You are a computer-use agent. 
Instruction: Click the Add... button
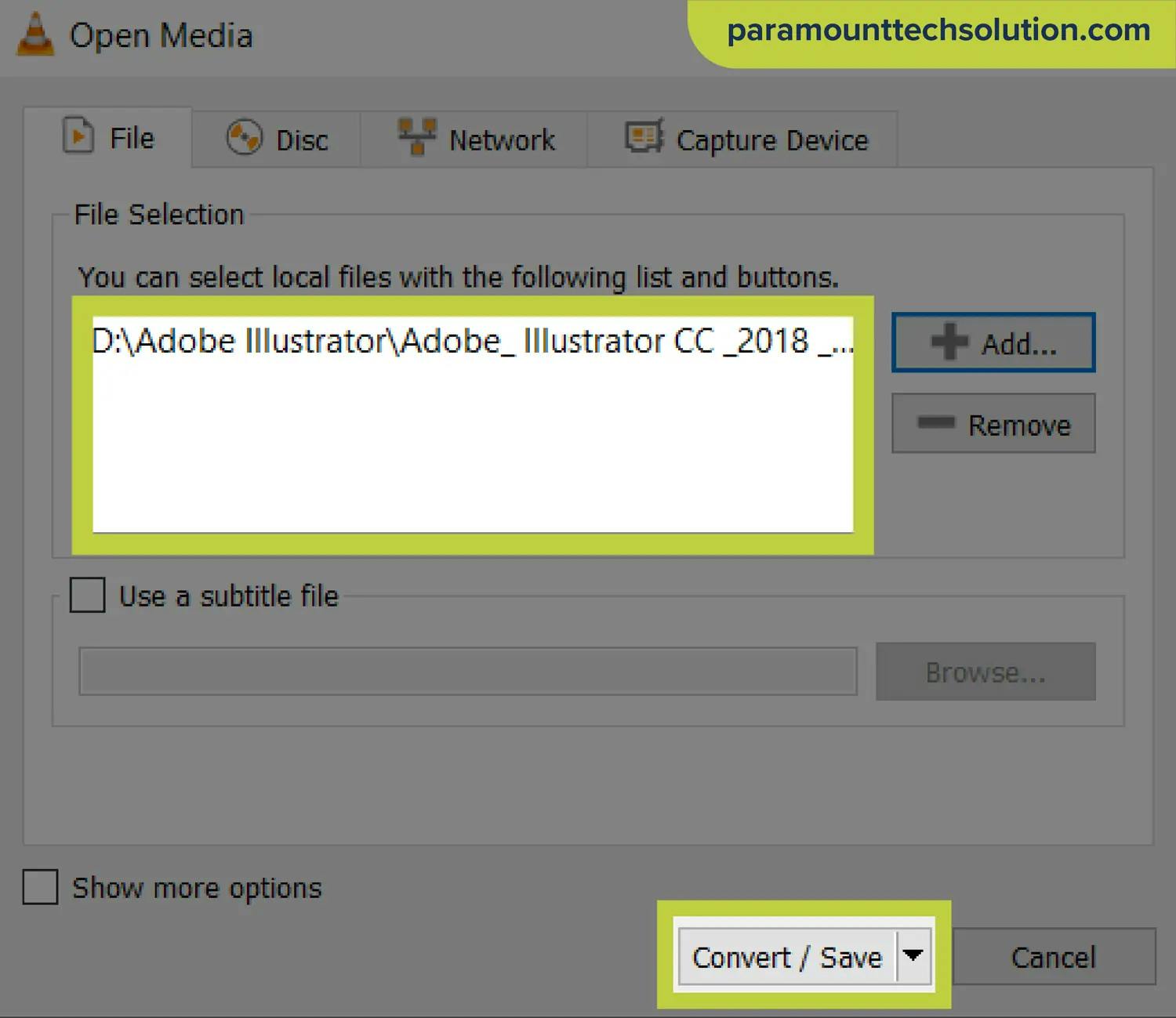click(x=993, y=342)
